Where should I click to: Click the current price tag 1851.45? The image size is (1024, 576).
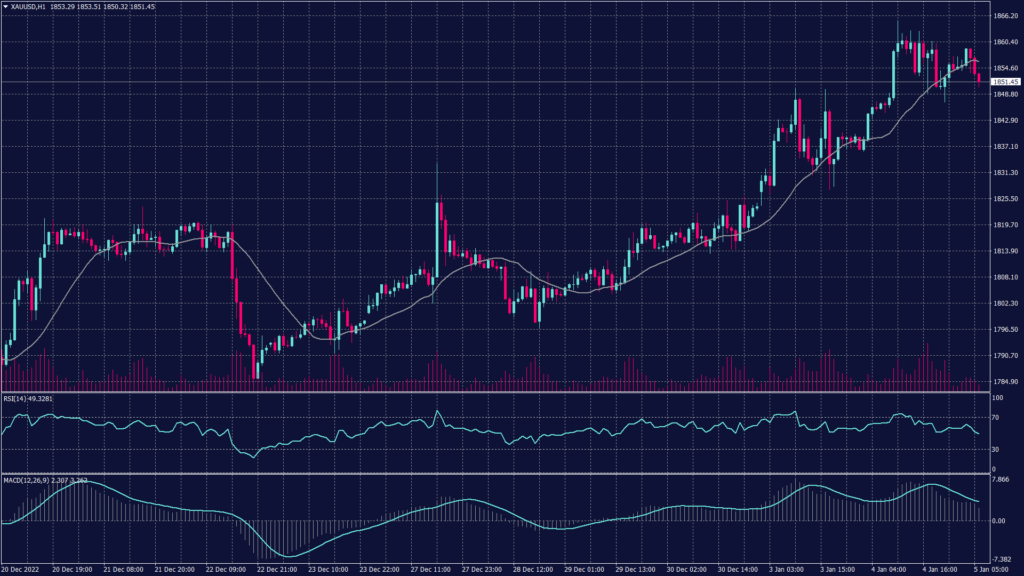[x=1005, y=81]
